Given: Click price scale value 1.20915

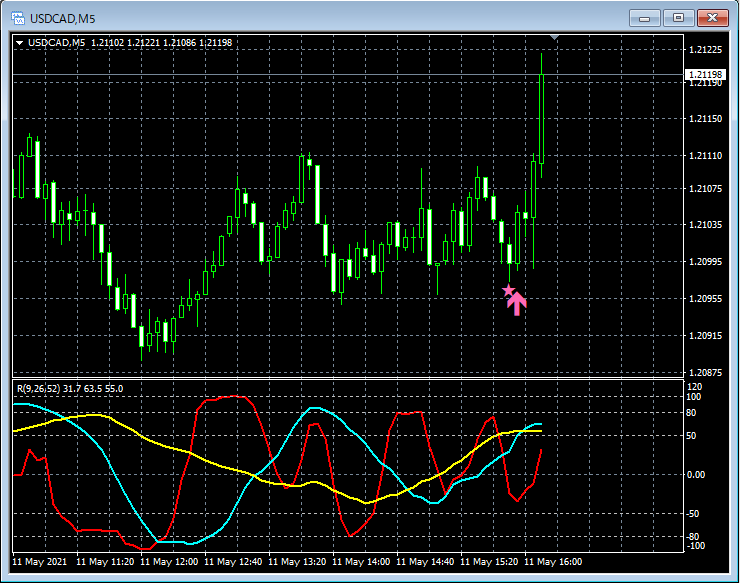Looking at the screenshot, I should pyautogui.click(x=706, y=335).
